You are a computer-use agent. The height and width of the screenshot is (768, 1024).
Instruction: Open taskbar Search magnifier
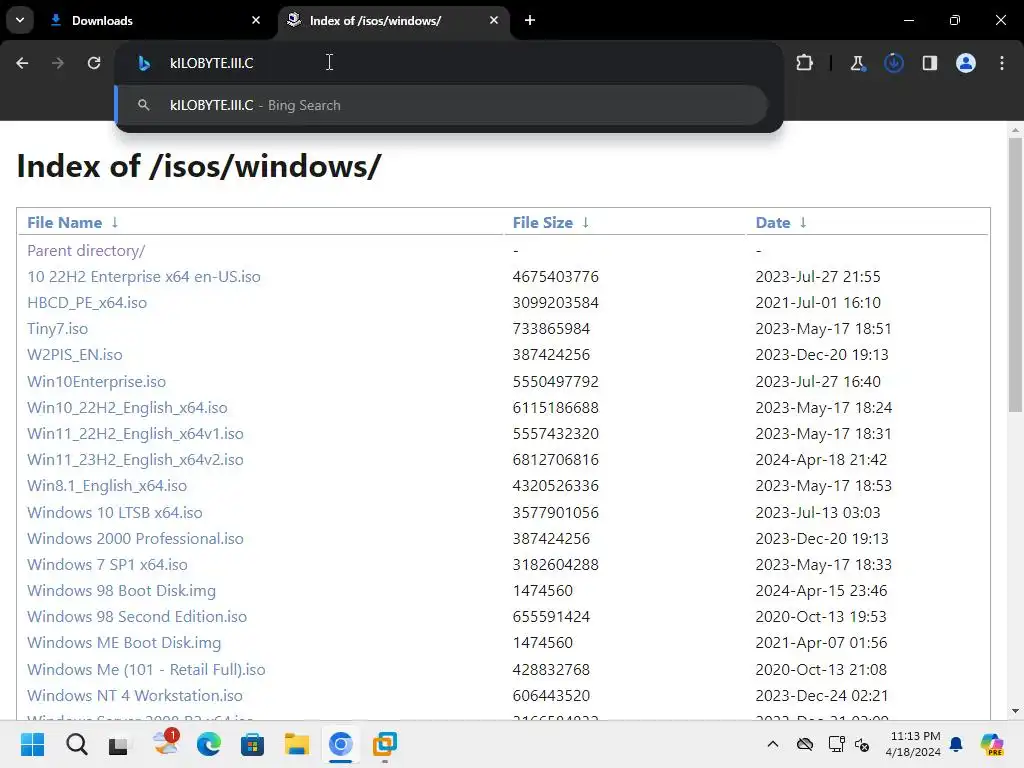tap(76, 744)
